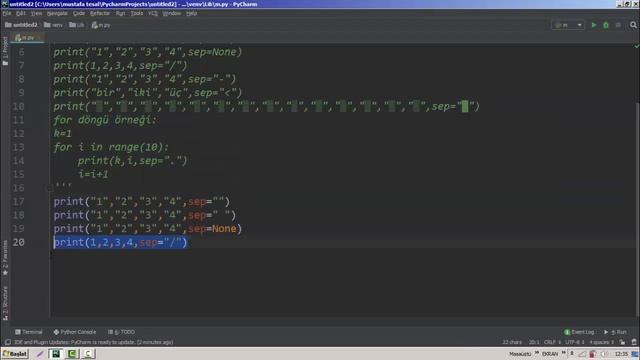Run the program with the green Run arrow
The width and height of the screenshot is (640, 360).
[x=594, y=25]
